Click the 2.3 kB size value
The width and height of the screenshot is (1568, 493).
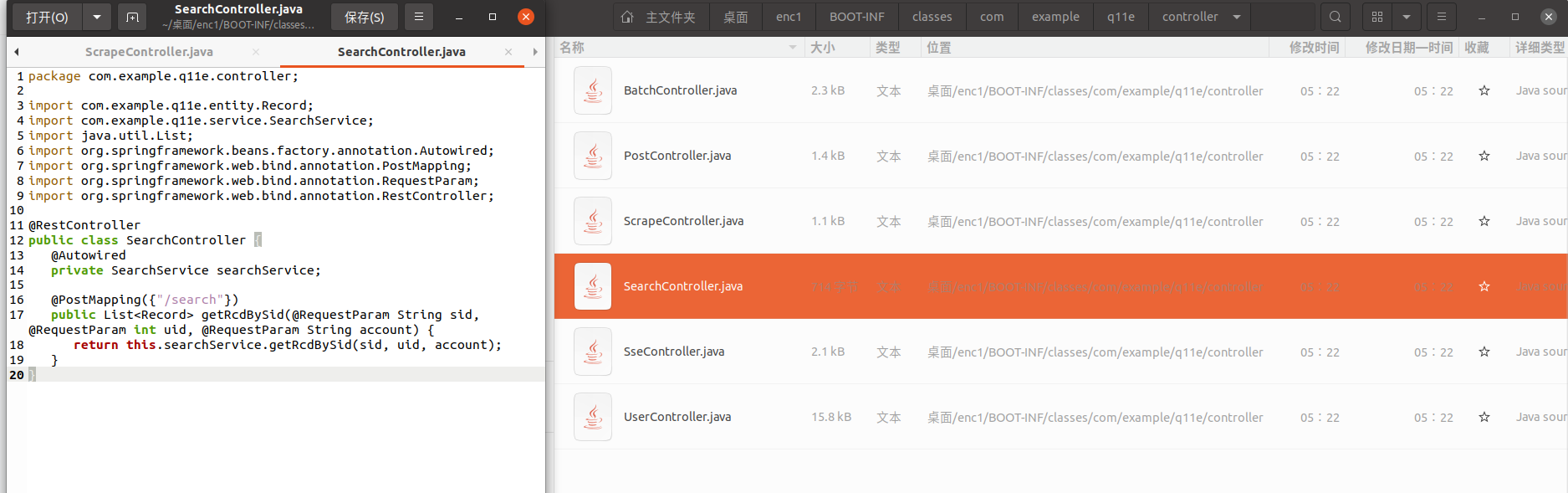click(828, 90)
